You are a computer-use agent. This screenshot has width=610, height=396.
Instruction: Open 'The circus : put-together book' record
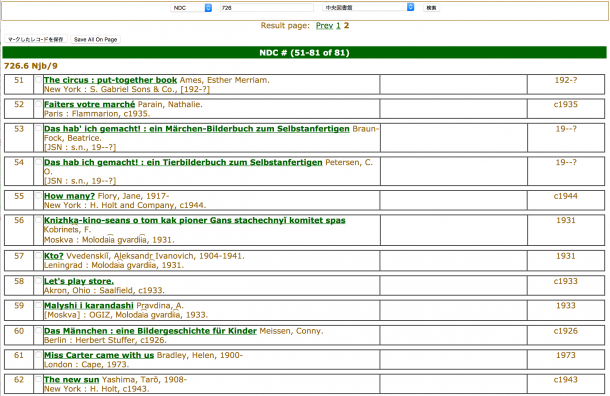(x=110, y=80)
